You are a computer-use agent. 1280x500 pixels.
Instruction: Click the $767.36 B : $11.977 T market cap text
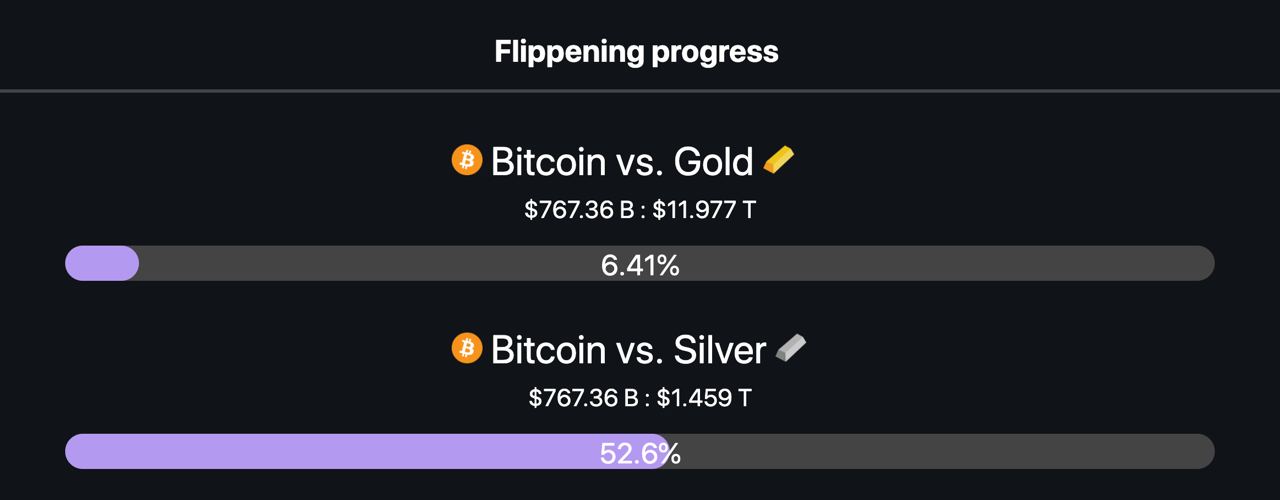pos(640,210)
